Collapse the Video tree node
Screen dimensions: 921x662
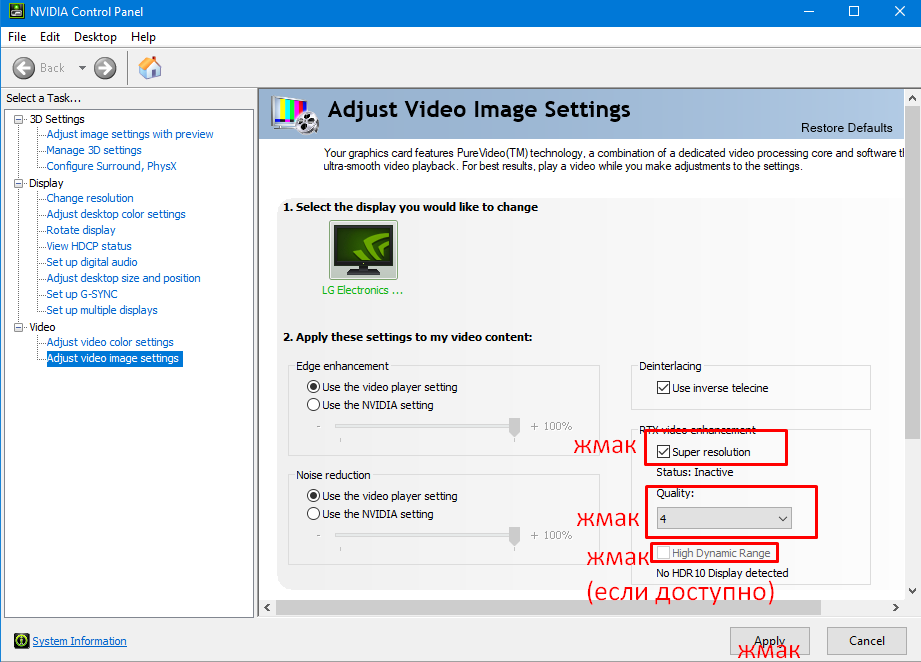(x=19, y=327)
